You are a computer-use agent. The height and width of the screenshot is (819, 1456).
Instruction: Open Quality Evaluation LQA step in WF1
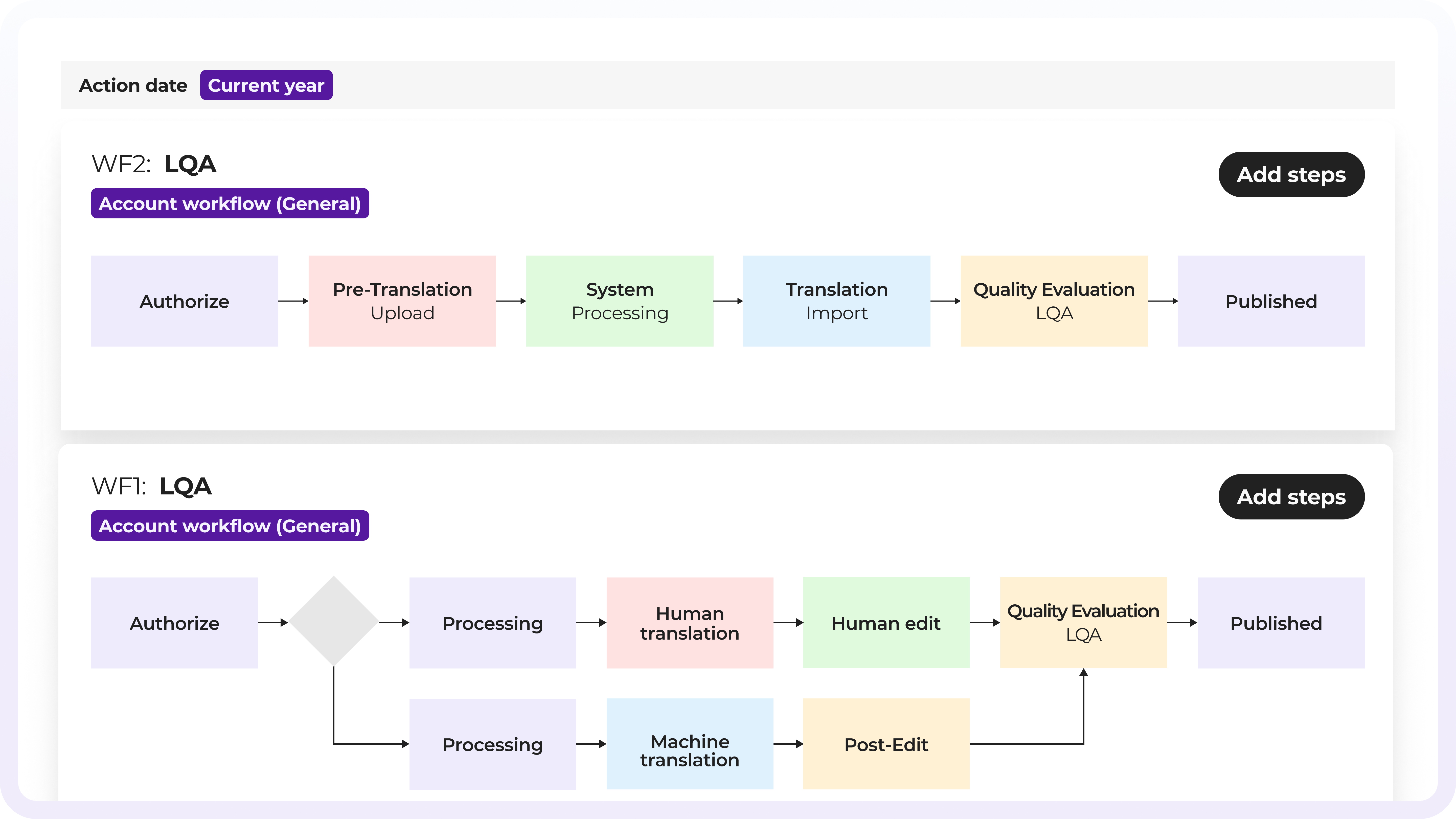point(1083,623)
